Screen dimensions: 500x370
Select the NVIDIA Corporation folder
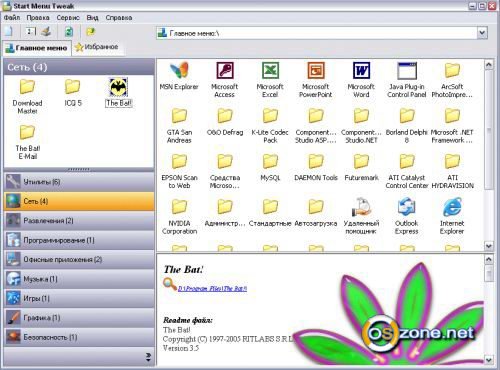point(179,207)
